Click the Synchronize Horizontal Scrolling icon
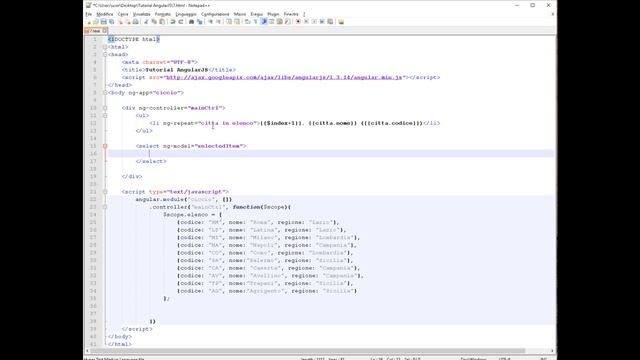The width and height of the screenshot is (640, 360). pos(237,22)
